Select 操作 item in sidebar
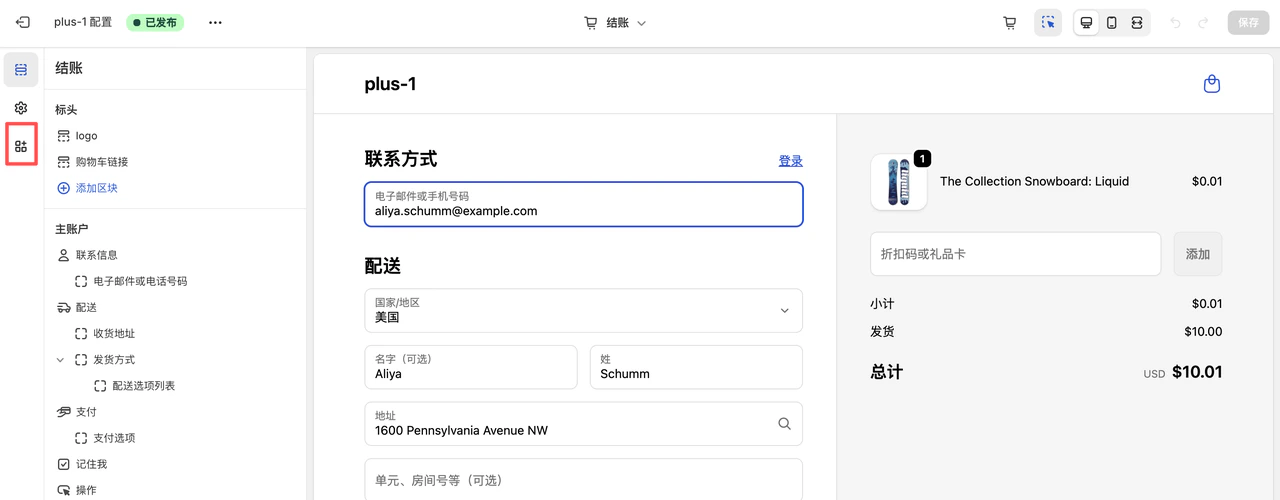This screenshot has width=1280, height=500. [x=86, y=490]
